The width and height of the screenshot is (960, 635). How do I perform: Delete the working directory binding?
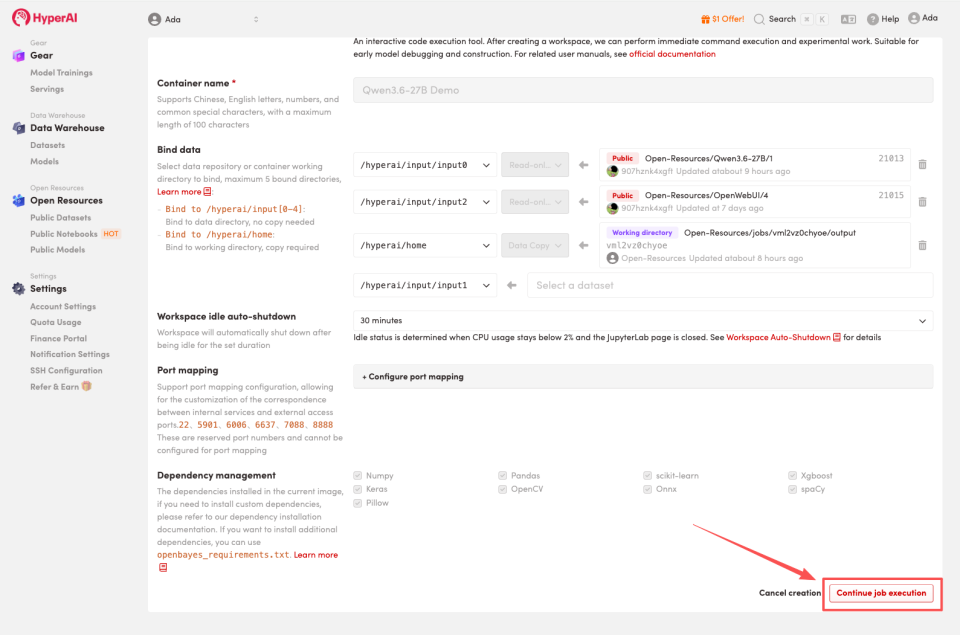click(922, 245)
